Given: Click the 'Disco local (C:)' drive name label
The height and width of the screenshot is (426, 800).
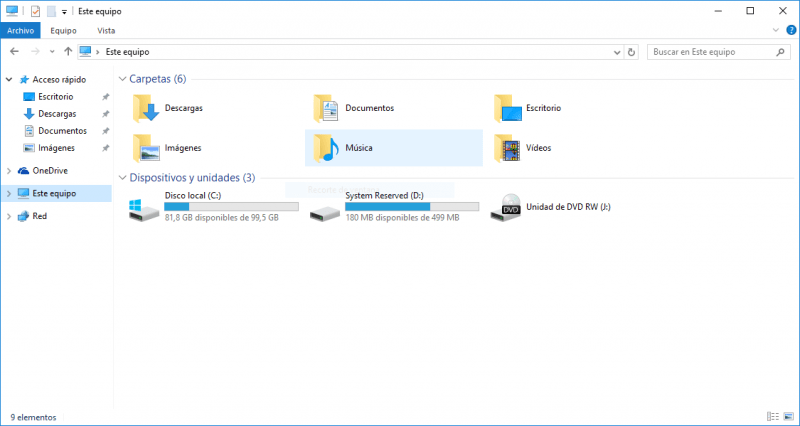Looking at the screenshot, I should pyautogui.click(x=193, y=195).
